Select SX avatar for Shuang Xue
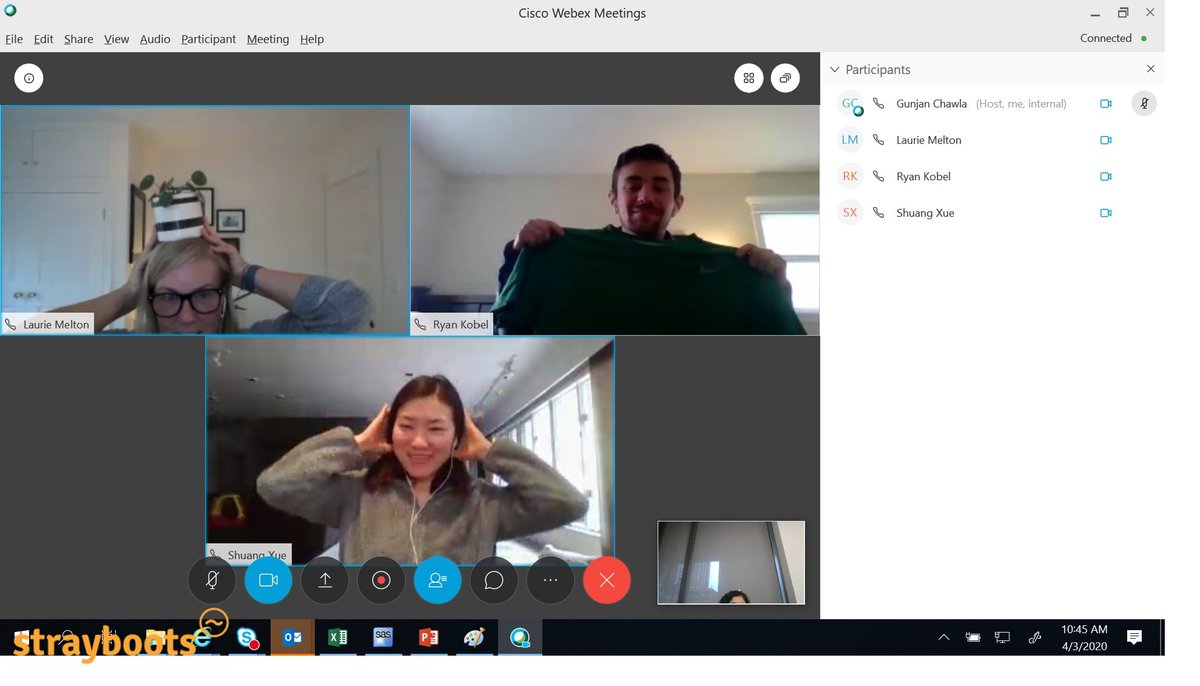 tap(850, 213)
